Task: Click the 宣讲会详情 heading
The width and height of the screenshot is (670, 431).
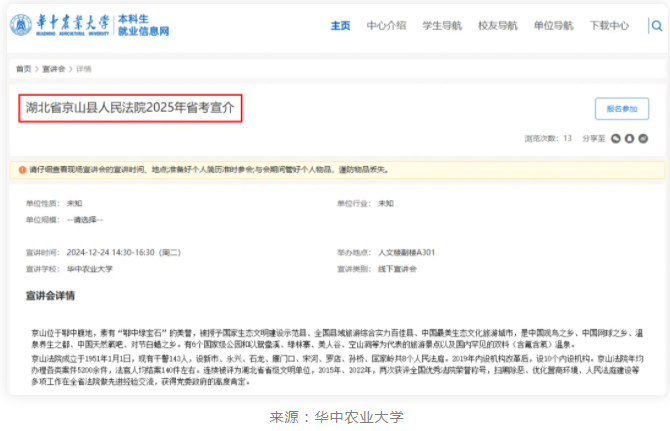Action: pos(50,296)
